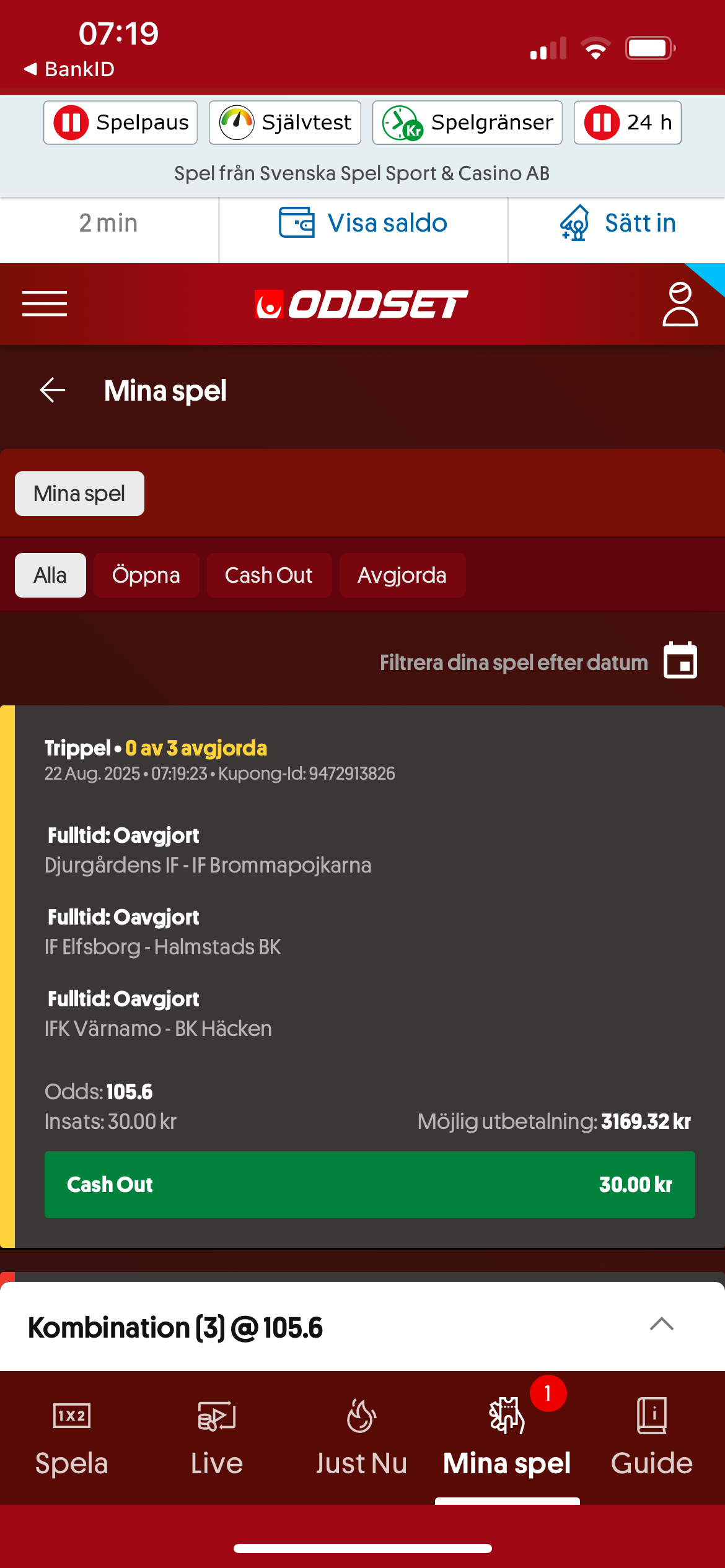
Task: Tap the Oddset logo
Action: tap(361, 304)
